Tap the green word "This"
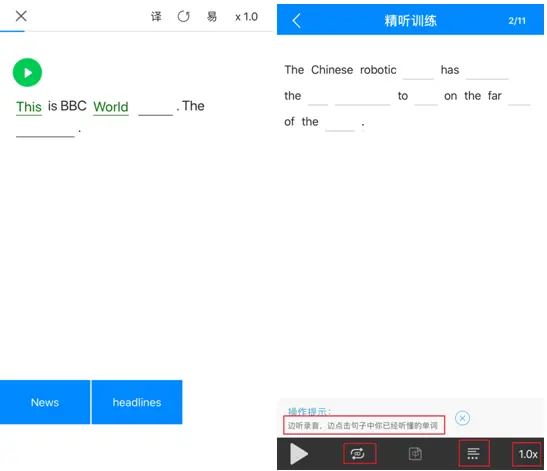The width and height of the screenshot is (547, 471). (x=29, y=107)
